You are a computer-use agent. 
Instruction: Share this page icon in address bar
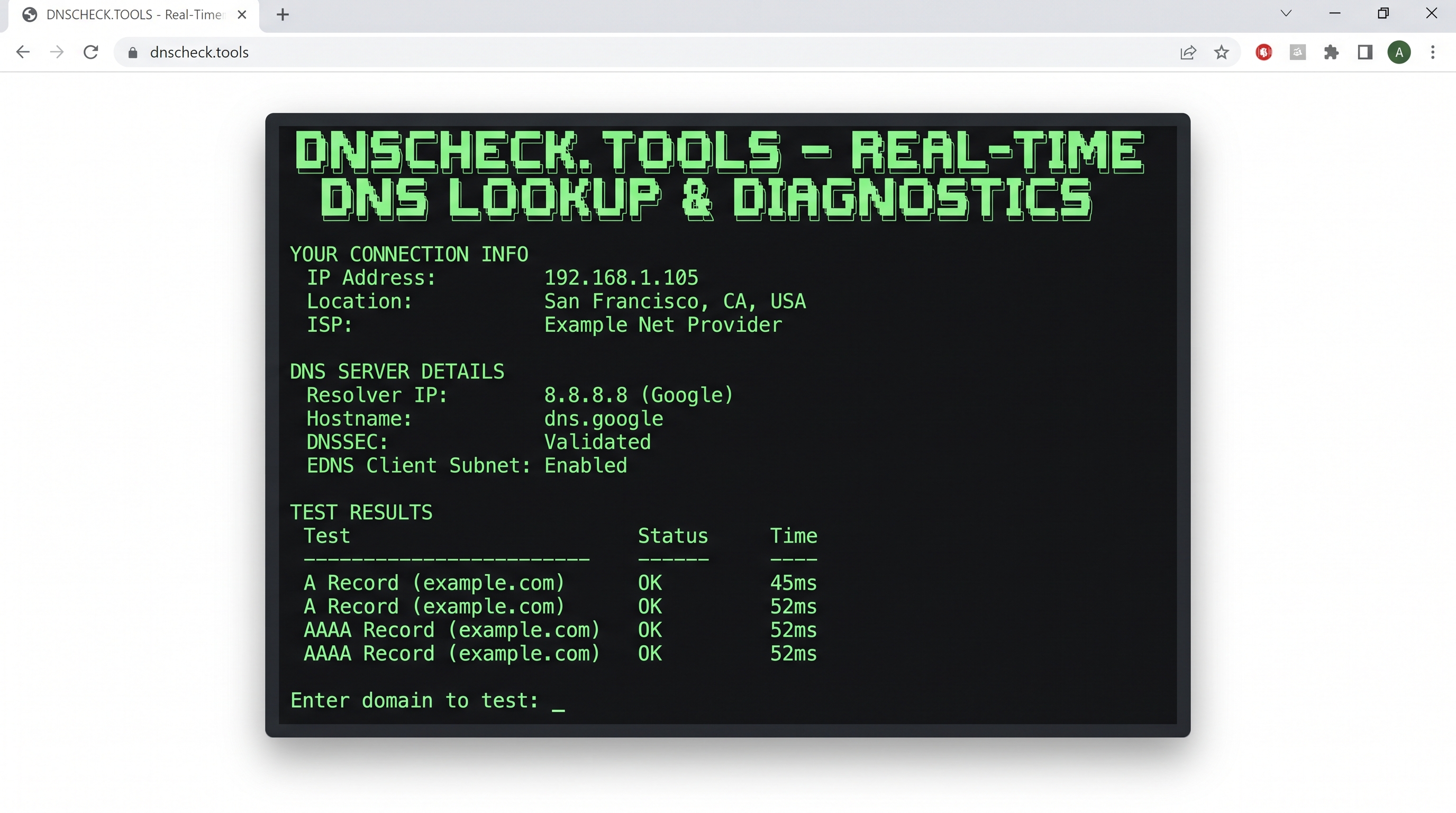click(1188, 52)
